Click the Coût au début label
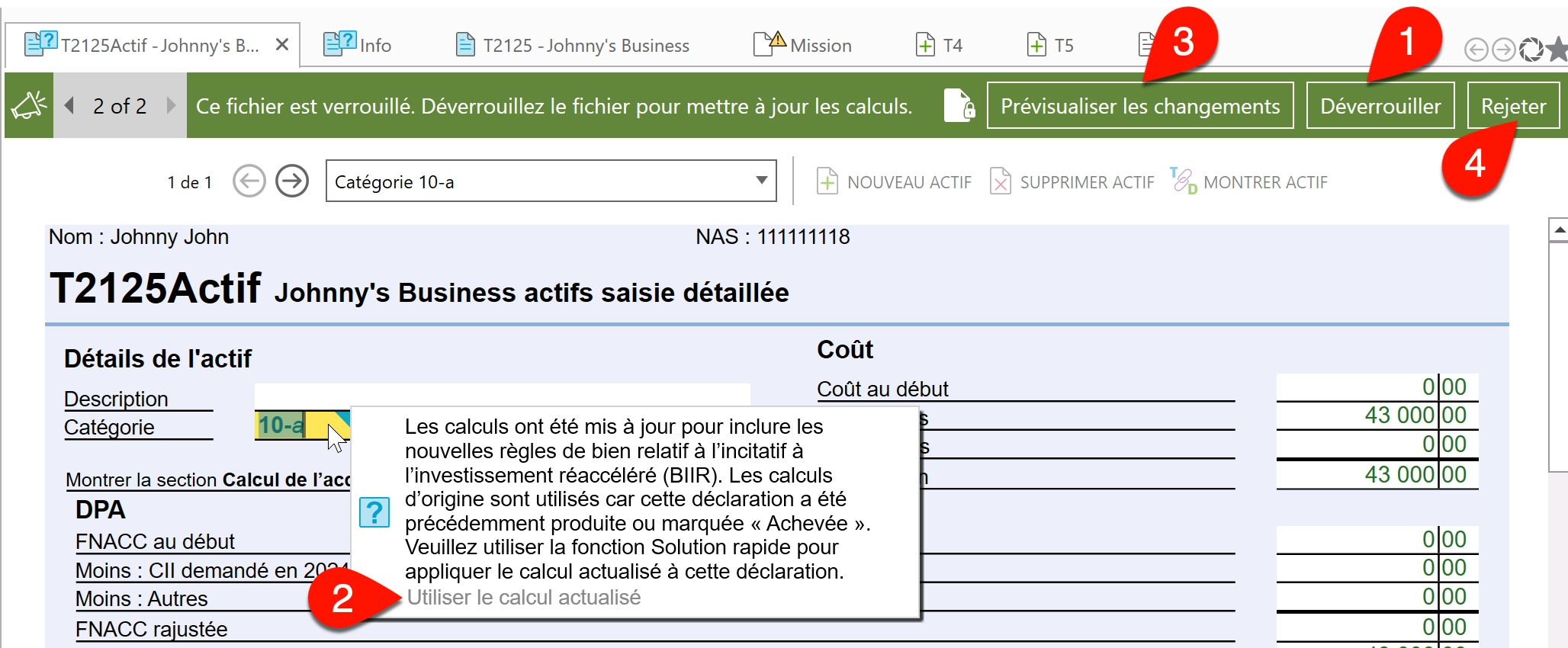Viewport: 1568px width, 648px height. 882,389
